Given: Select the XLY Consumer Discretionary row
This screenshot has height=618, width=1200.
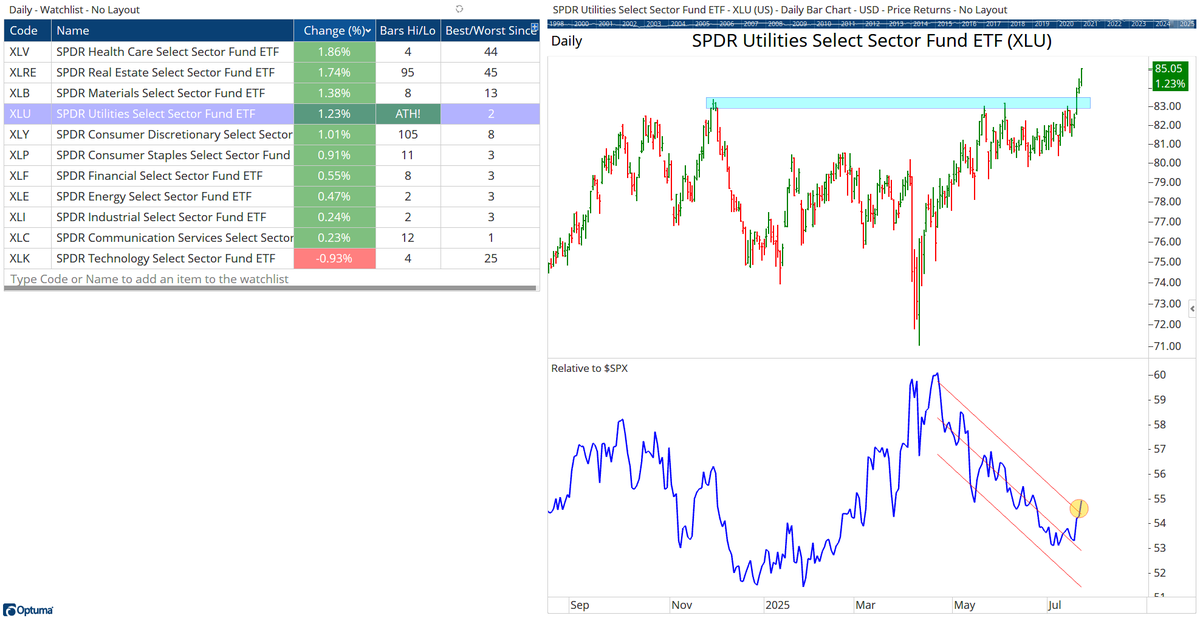Looking at the screenshot, I should [x=271, y=134].
